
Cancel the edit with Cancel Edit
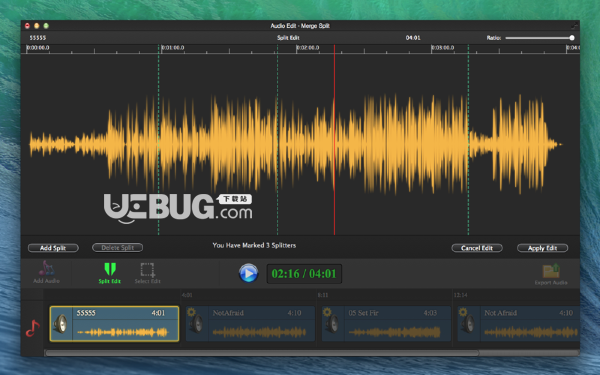[x=477, y=248]
